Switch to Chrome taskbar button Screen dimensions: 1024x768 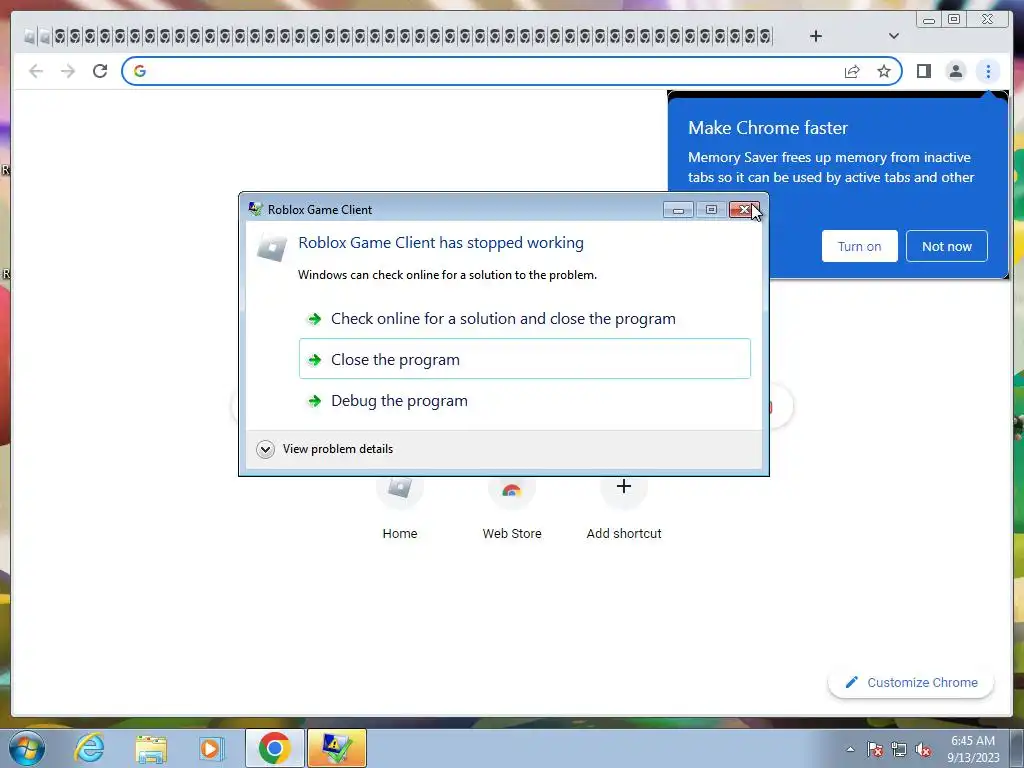tap(275, 748)
